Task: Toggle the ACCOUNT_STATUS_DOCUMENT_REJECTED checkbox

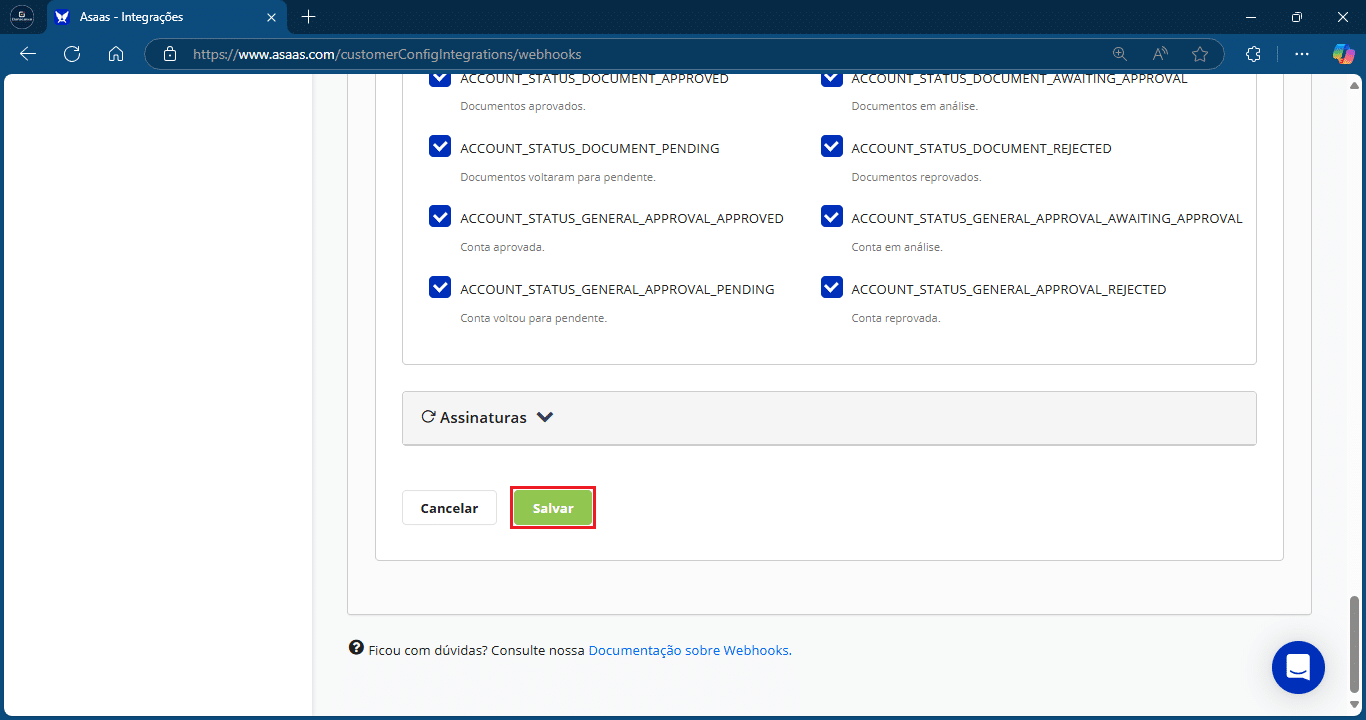Action: pos(832,146)
